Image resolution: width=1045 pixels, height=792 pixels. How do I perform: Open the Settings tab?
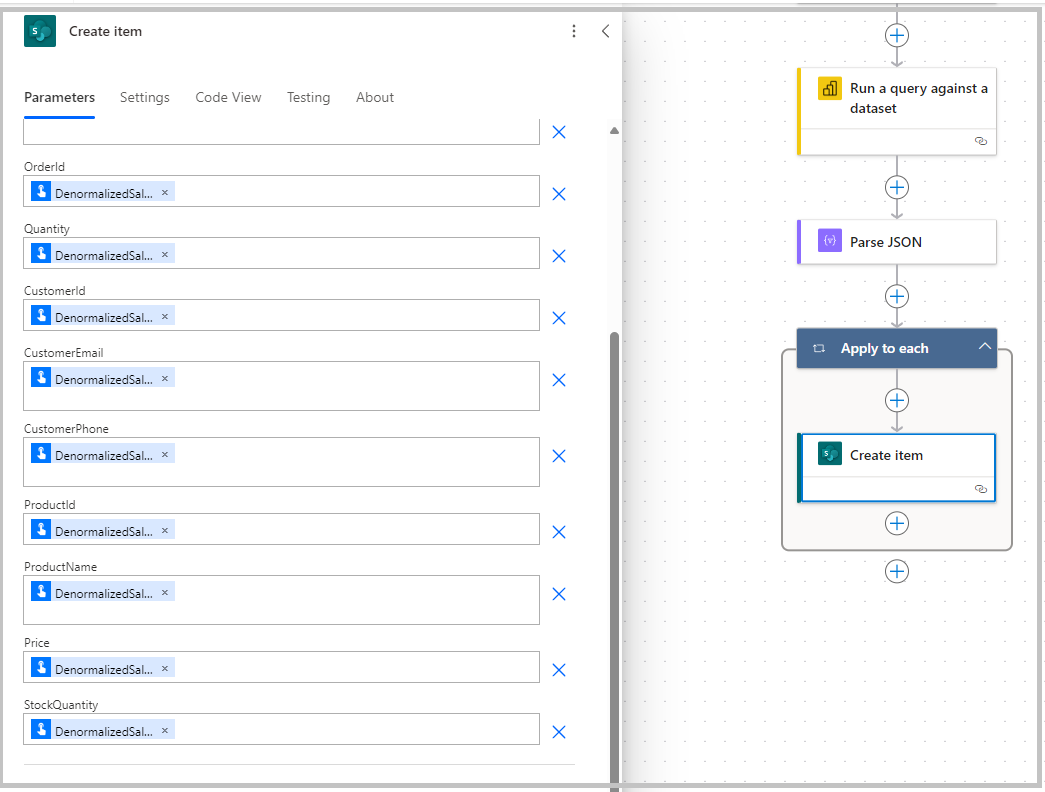click(x=145, y=97)
